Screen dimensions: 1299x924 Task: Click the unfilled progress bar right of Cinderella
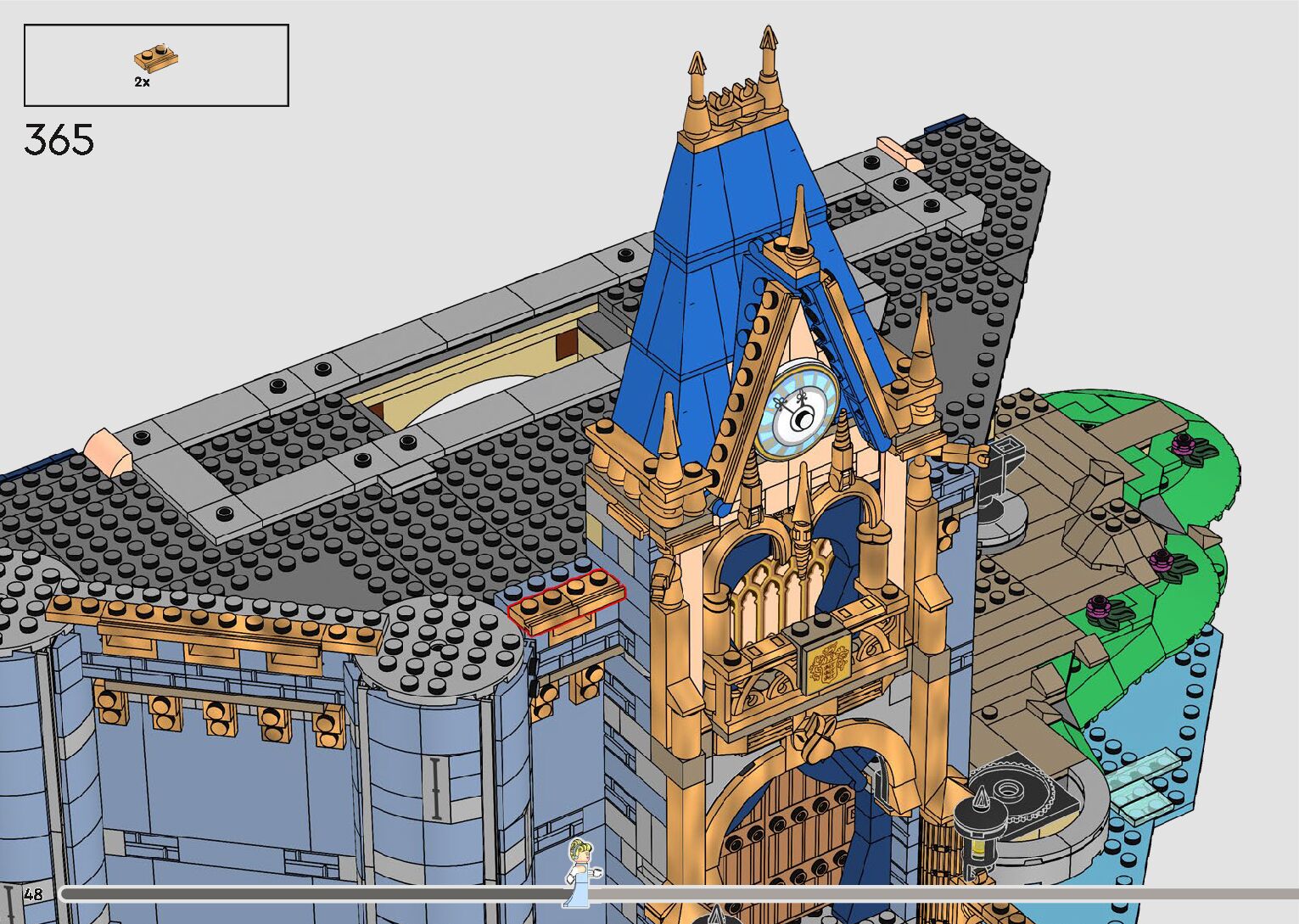click(x=933, y=893)
